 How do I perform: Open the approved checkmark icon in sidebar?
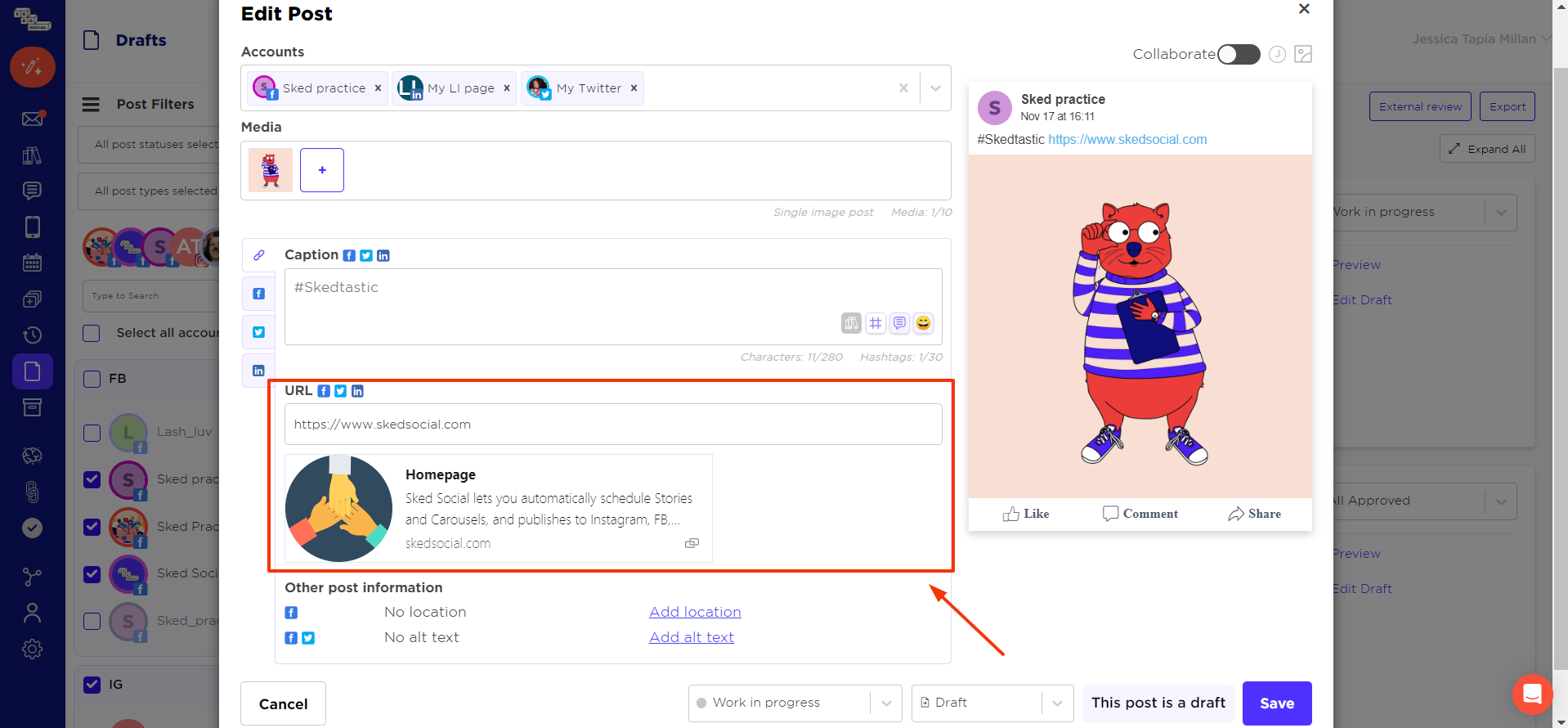pos(32,528)
